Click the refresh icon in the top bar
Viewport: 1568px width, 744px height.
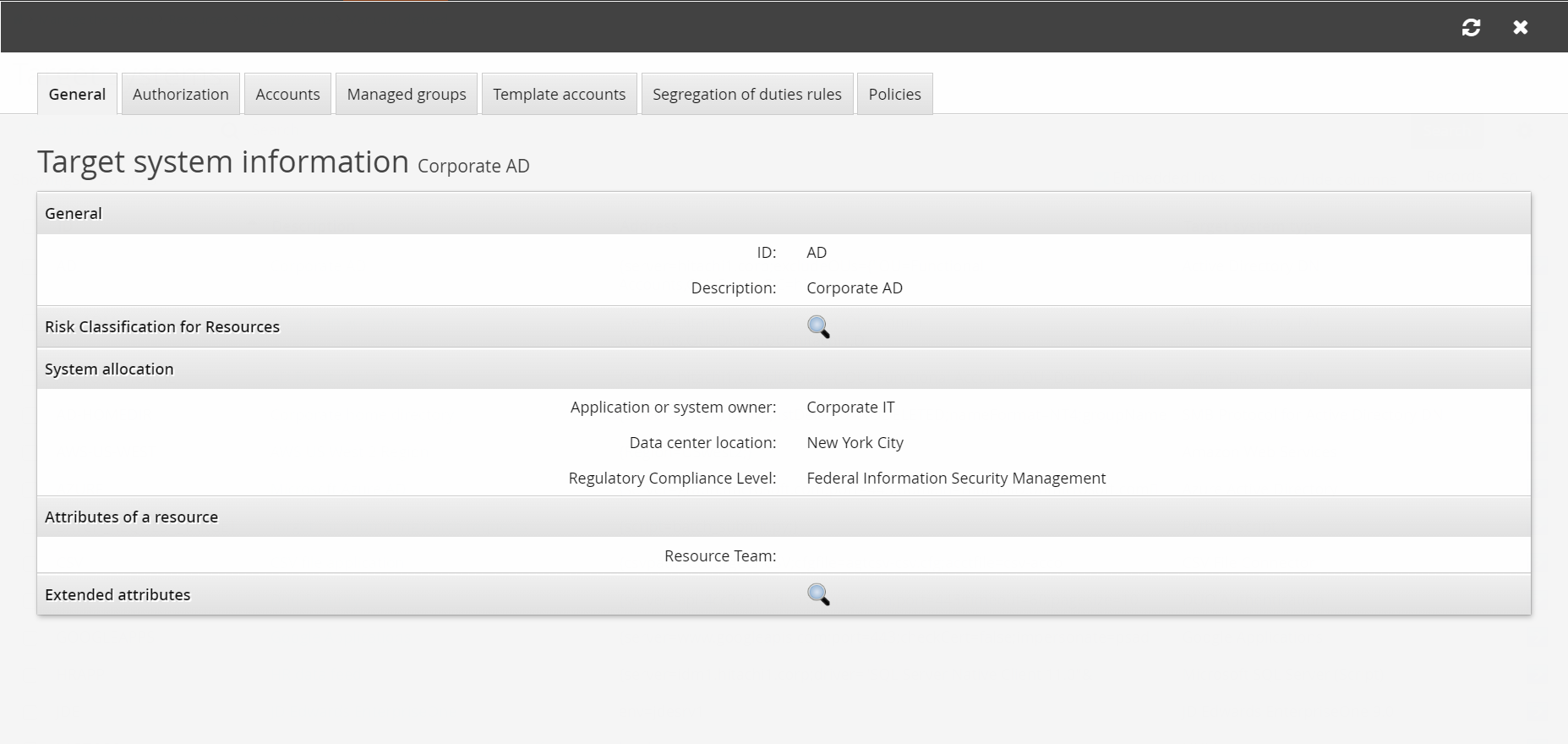1471,27
